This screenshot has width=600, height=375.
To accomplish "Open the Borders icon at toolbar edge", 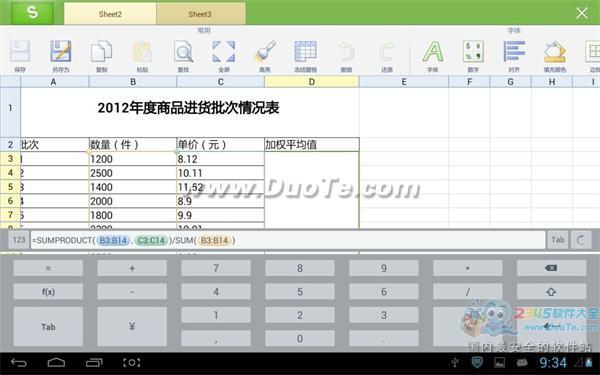I will tap(593, 55).
